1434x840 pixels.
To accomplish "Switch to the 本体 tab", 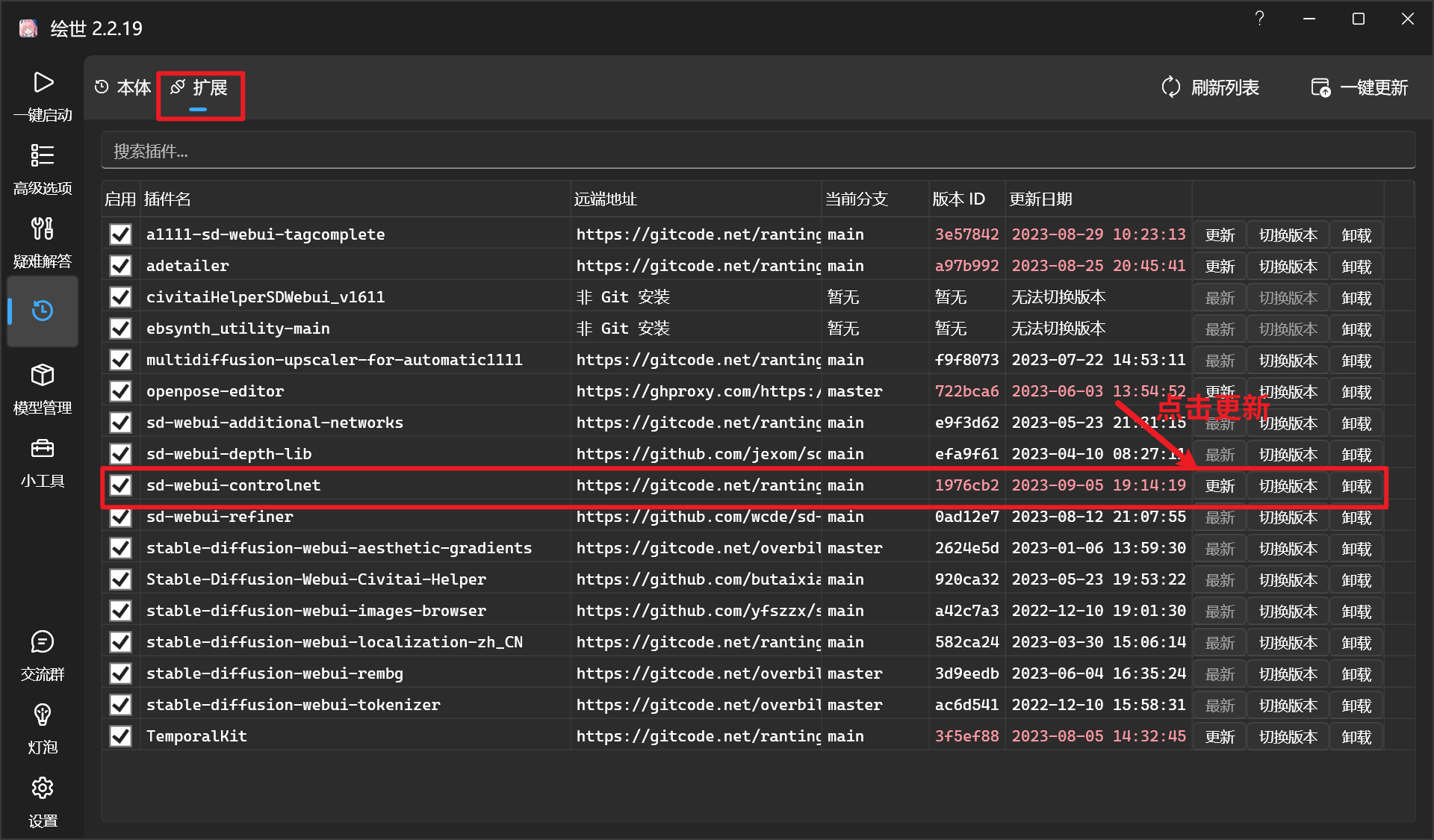I will 124,88.
